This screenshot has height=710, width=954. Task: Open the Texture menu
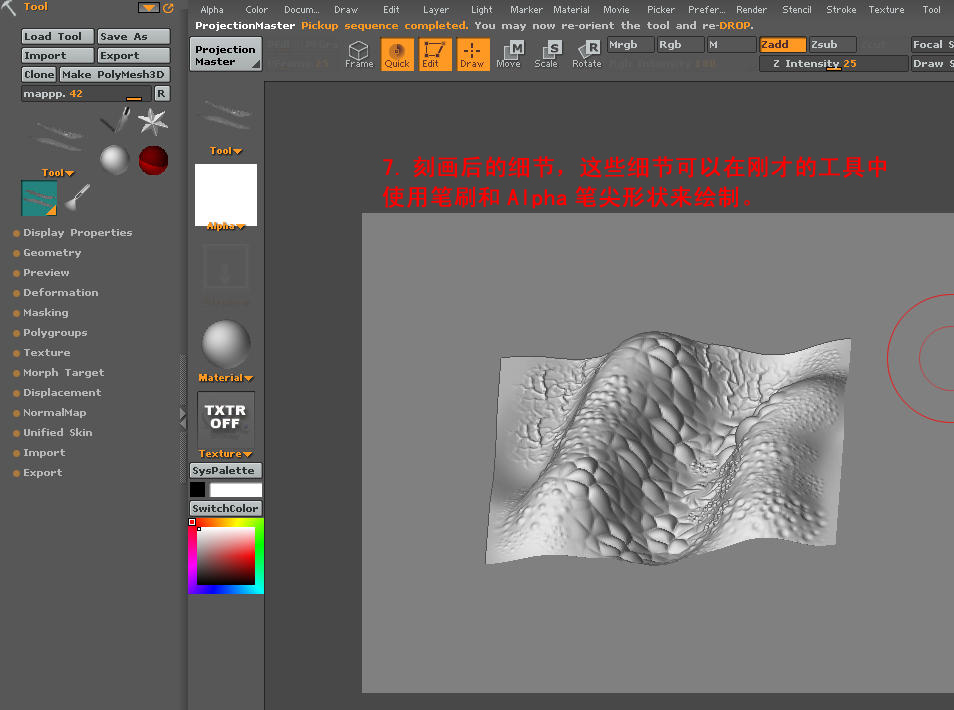click(x=886, y=10)
